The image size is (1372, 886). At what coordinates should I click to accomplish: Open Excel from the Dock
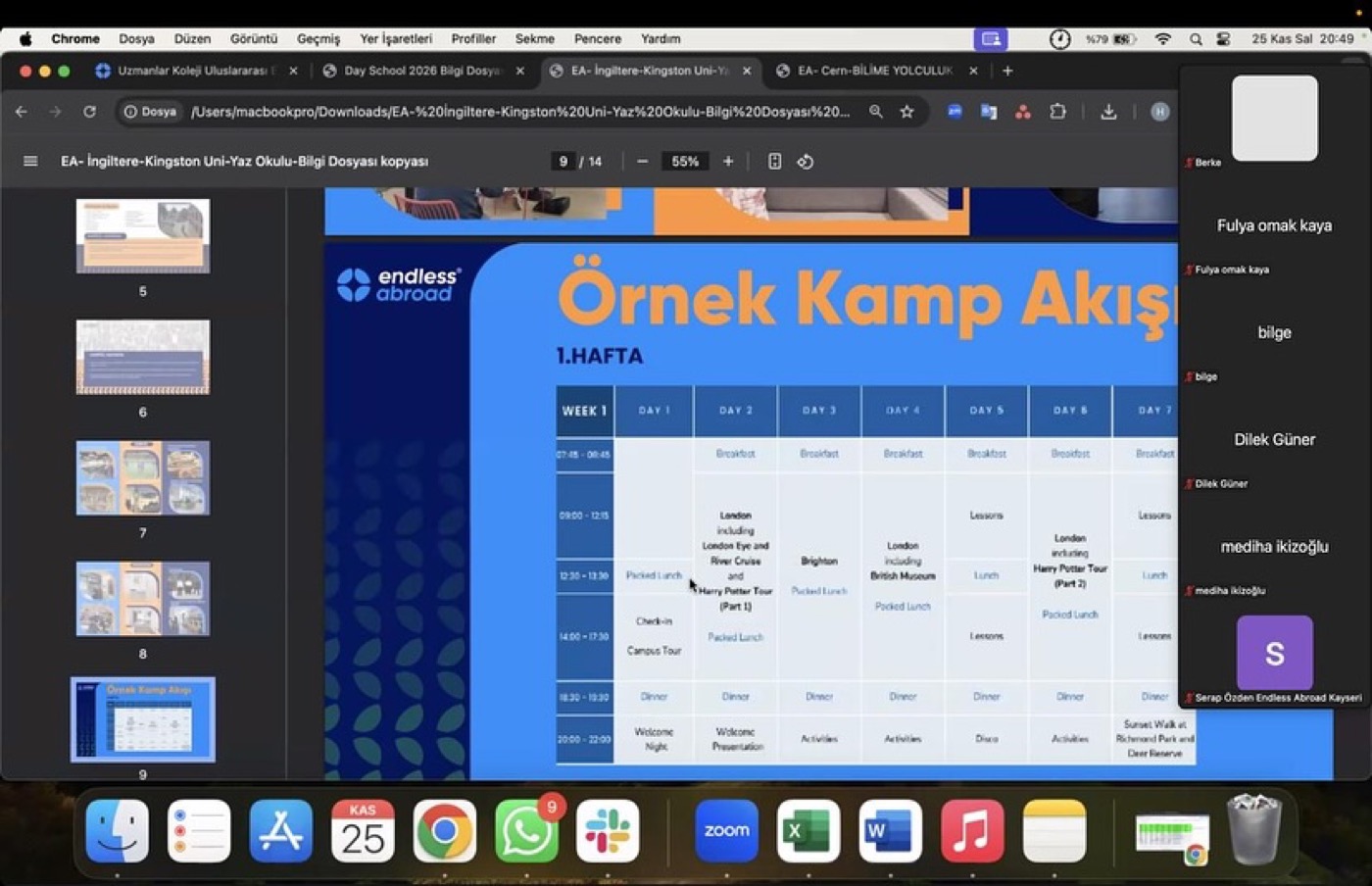808,831
